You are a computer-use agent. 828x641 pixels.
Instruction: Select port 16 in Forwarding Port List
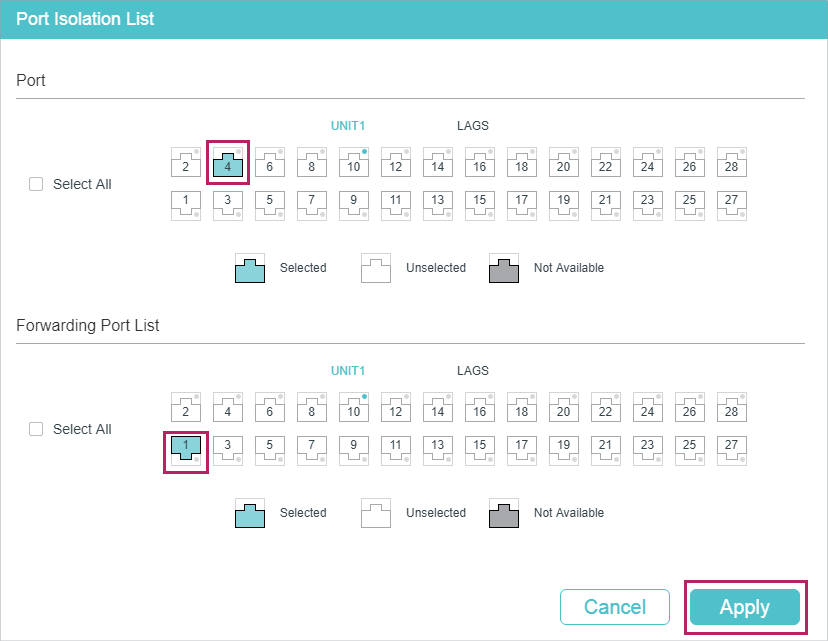click(x=479, y=408)
